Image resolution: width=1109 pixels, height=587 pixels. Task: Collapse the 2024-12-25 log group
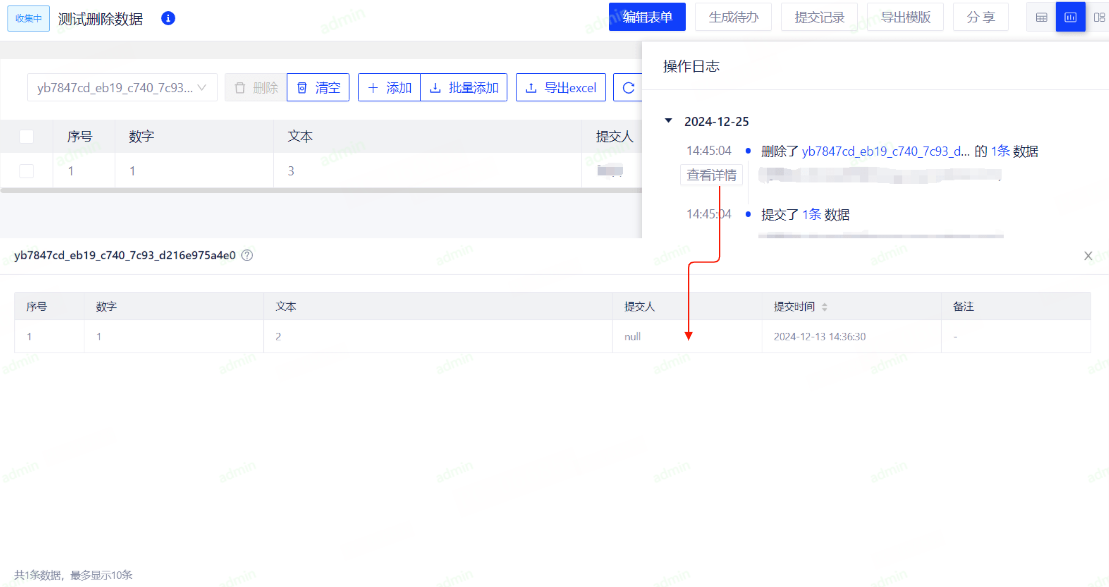click(x=668, y=121)
